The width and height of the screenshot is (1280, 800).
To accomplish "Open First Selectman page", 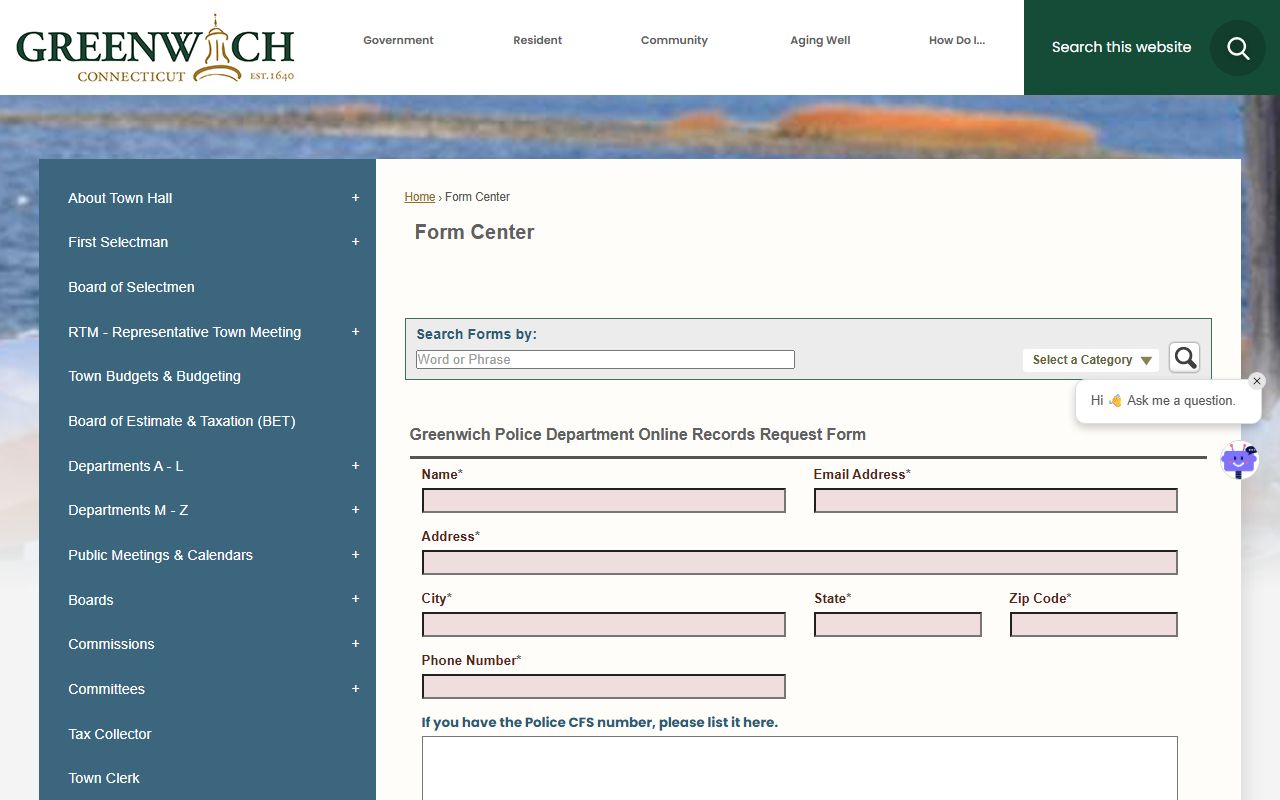I will coord(118,242).
